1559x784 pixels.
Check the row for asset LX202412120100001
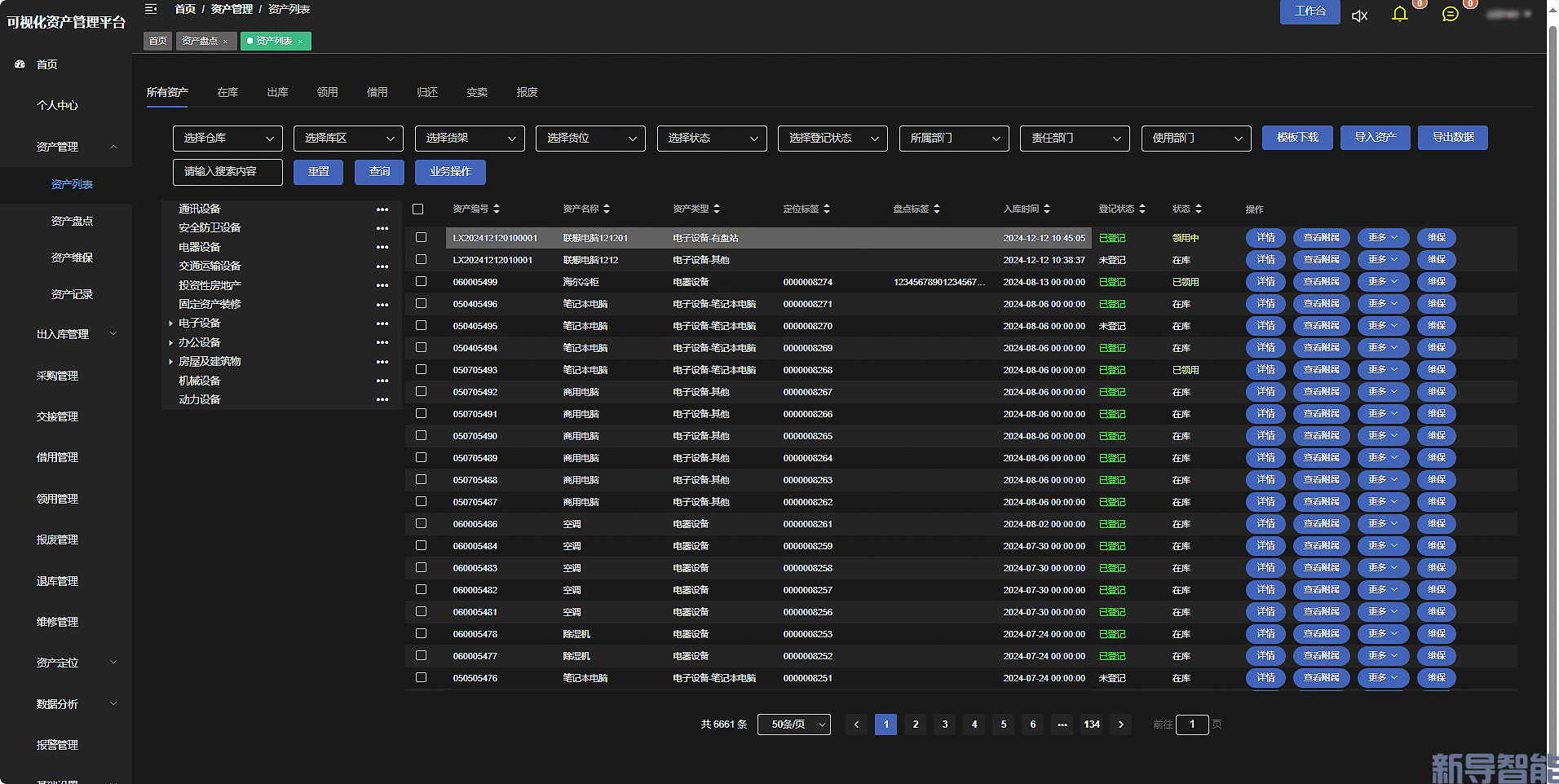(x=421, y=237)
